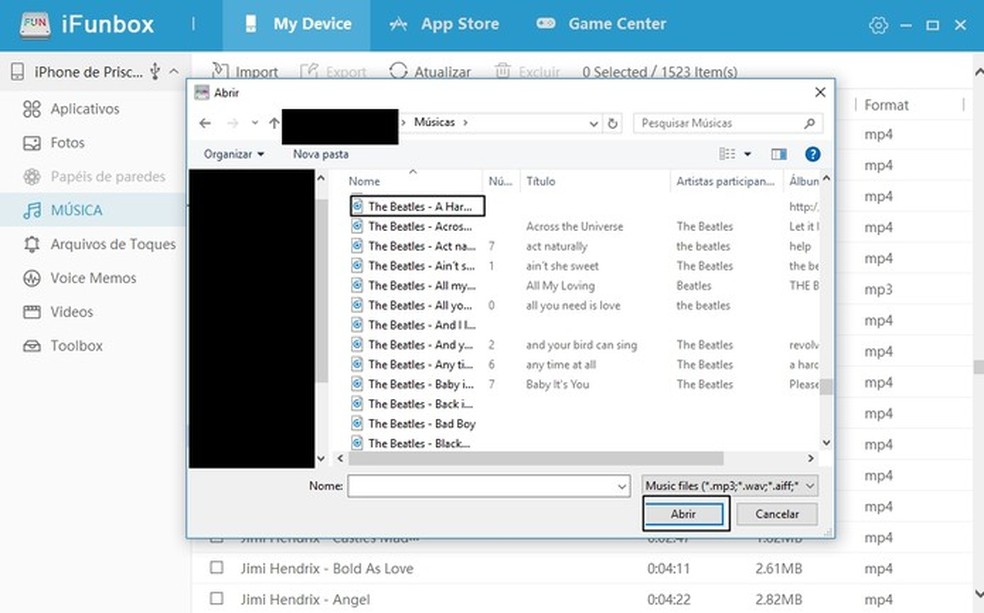Image resolution: width=984 pixels, height=613 pixels.
Task: Expand the address bar history dropdown
Action: pos(593,124)
